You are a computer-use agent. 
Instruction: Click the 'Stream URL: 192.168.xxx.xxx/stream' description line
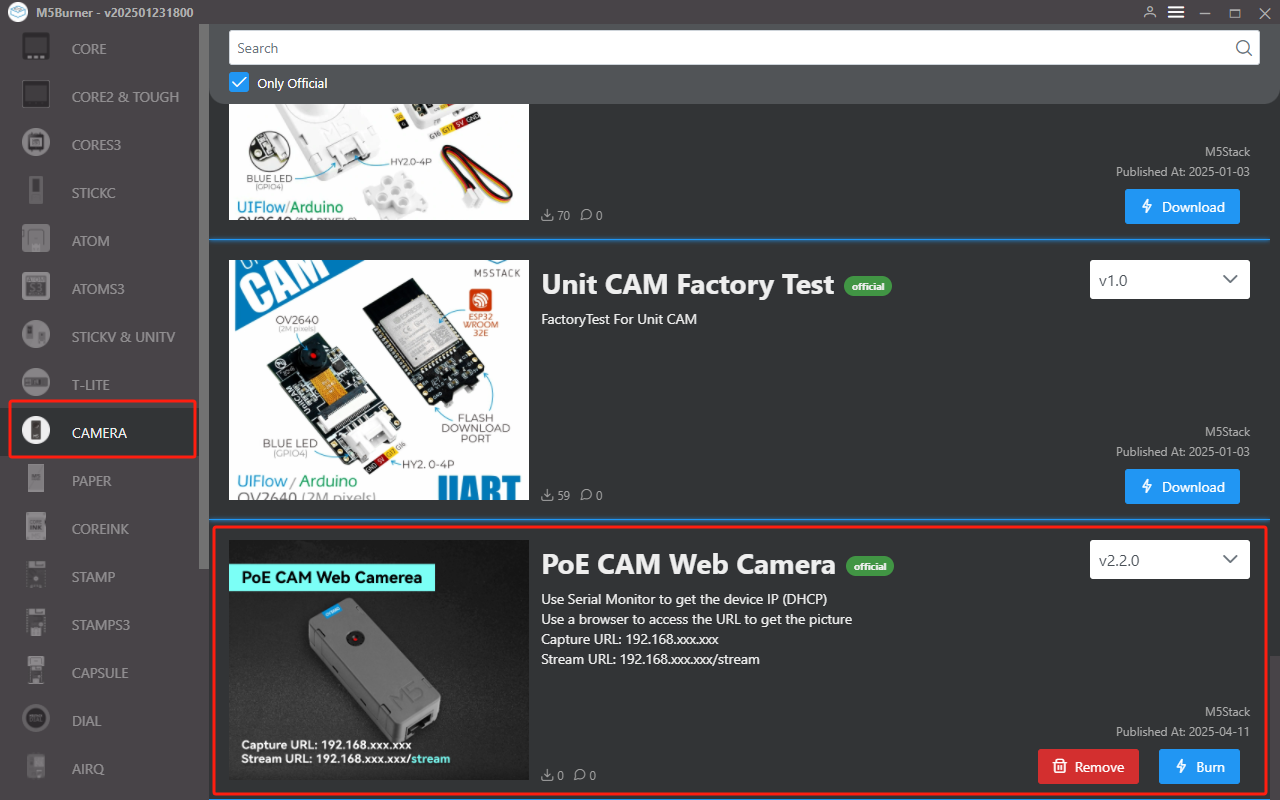click(650, 659)
